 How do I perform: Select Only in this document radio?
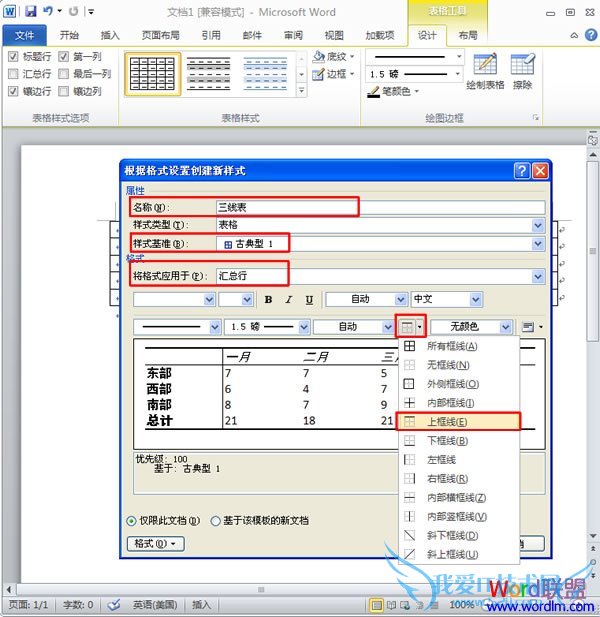131,521
